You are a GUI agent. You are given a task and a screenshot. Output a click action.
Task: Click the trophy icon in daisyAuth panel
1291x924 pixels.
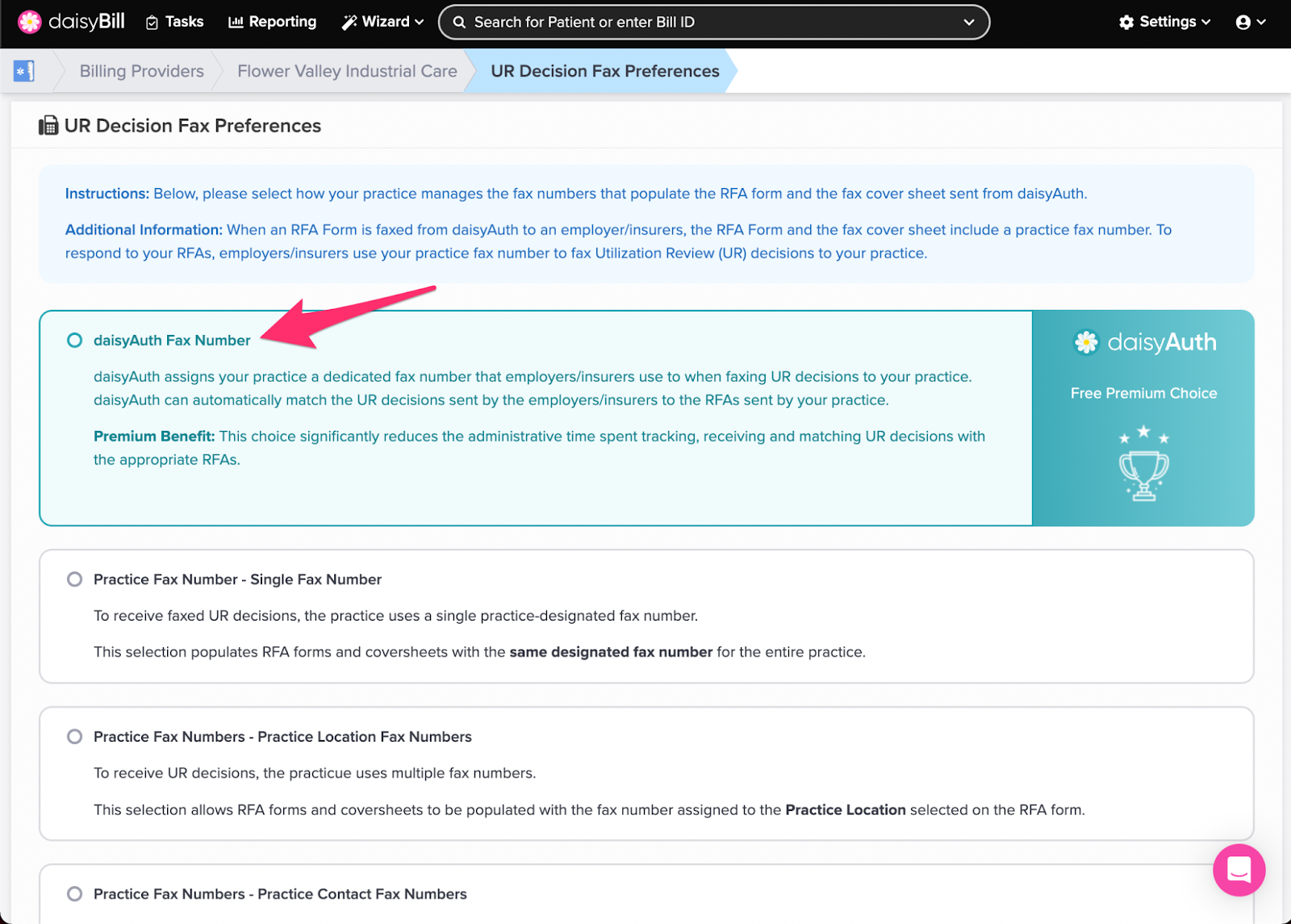tap(1143, 464)
